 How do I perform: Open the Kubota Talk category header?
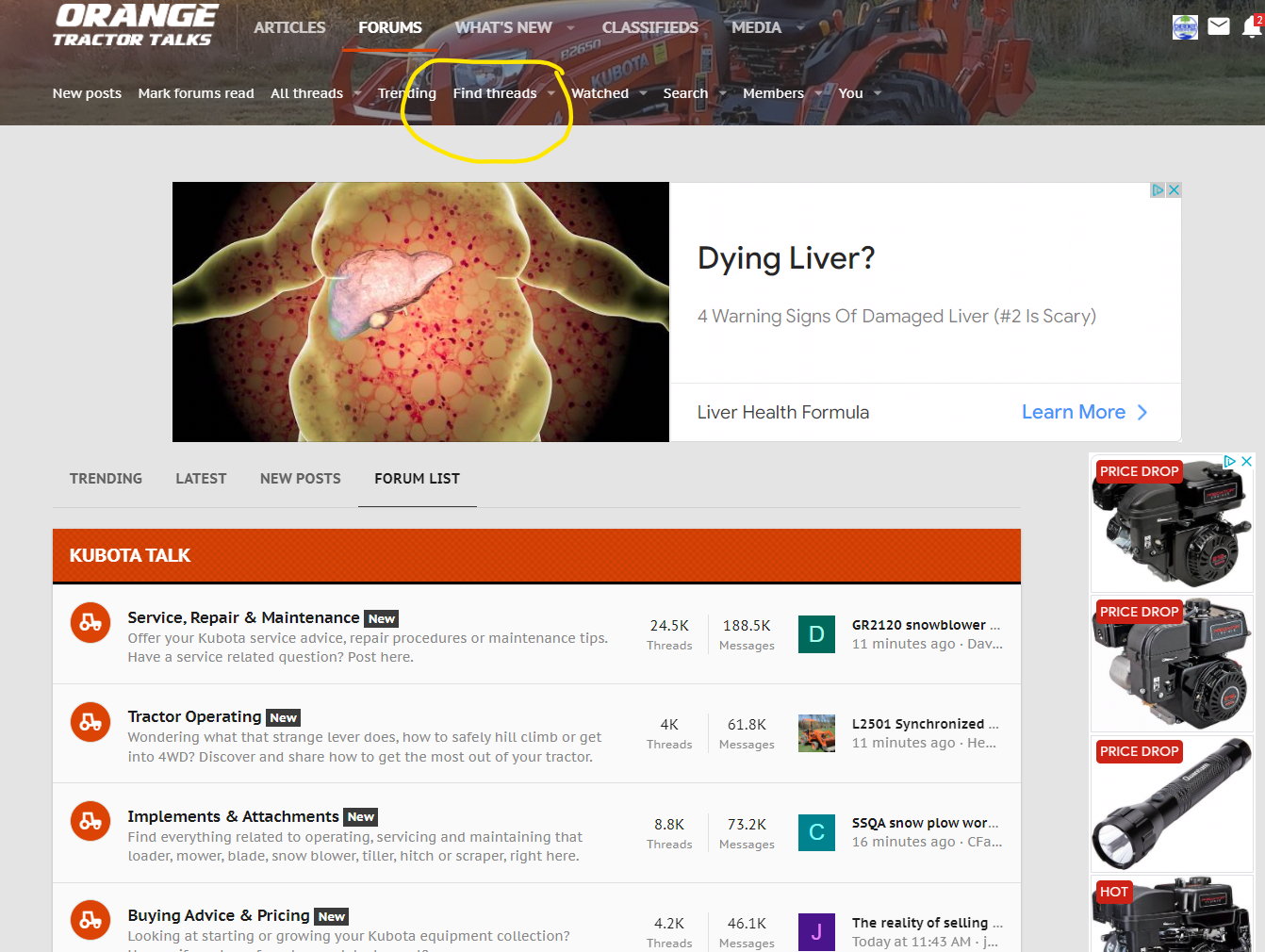[x=130, y=555]
